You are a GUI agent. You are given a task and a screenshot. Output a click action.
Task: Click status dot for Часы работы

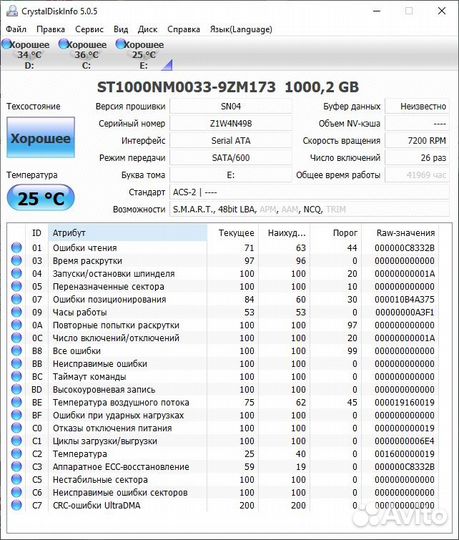click(16, 312)
